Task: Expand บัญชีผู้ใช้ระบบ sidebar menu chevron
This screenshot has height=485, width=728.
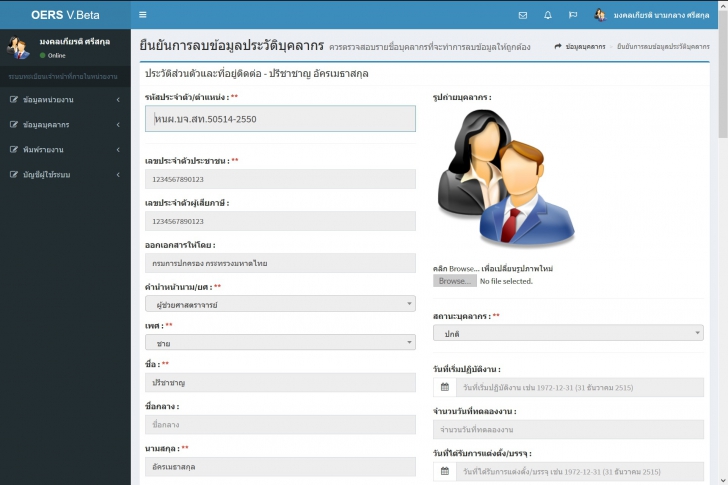Action: click(118, 175)
